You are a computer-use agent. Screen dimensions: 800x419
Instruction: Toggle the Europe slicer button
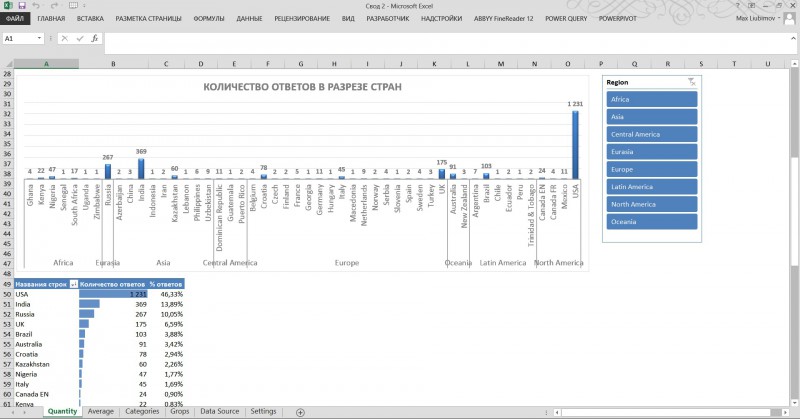coord(652,169)
